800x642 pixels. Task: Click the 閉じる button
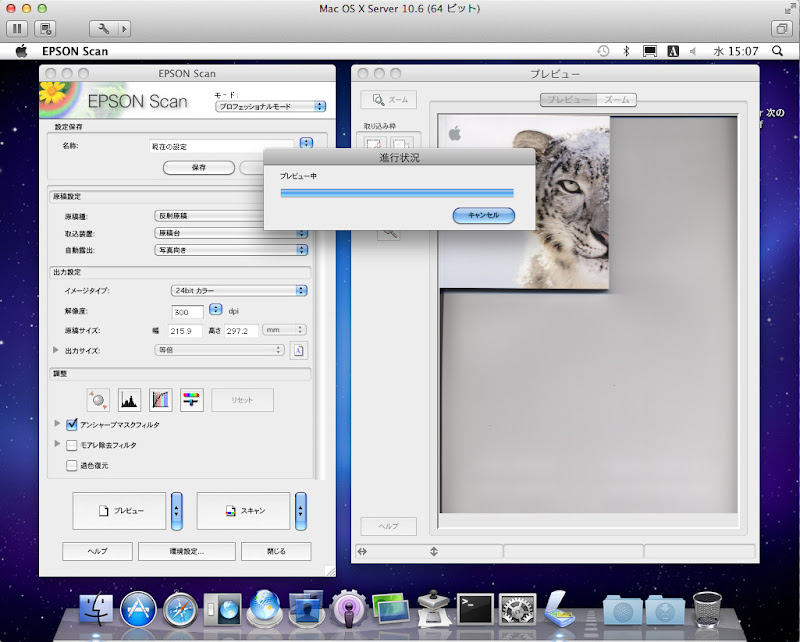(x=276, y=551)
